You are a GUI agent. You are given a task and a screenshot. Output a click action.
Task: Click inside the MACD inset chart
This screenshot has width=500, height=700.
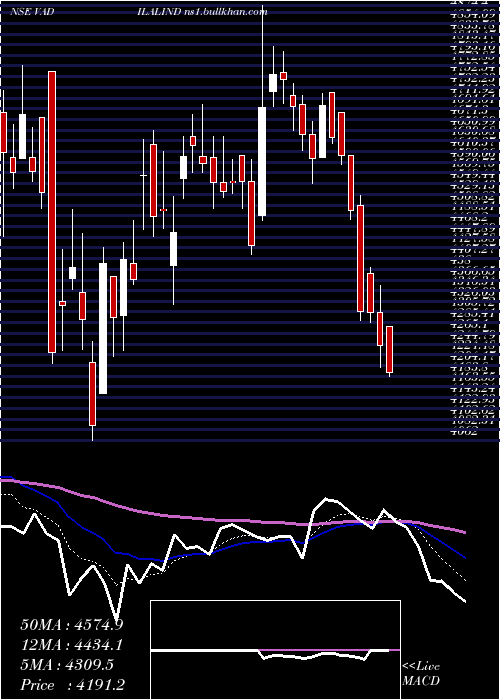(275, 650)
